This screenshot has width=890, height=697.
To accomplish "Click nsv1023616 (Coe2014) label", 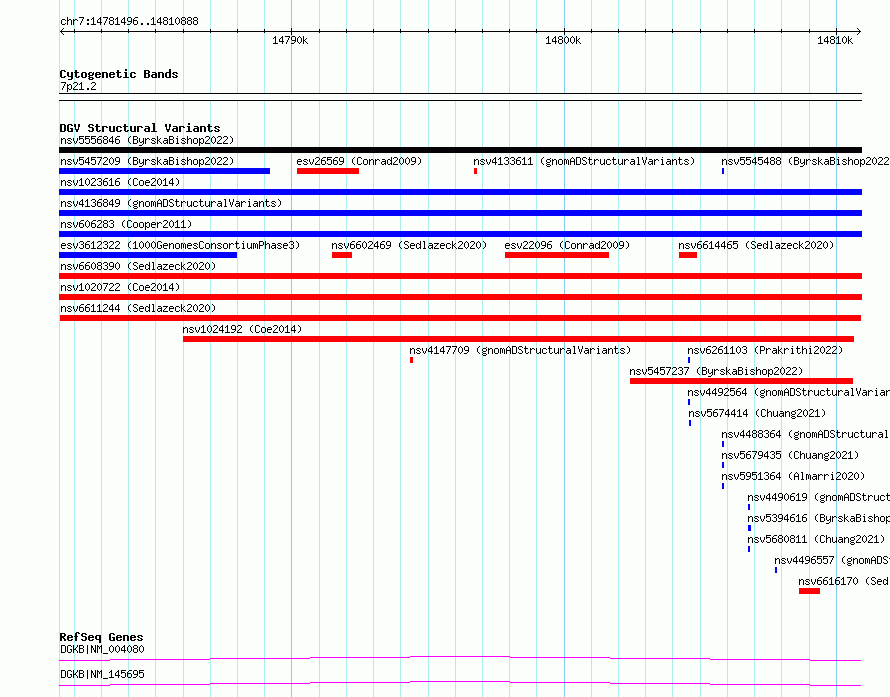I will click(120, 182).
